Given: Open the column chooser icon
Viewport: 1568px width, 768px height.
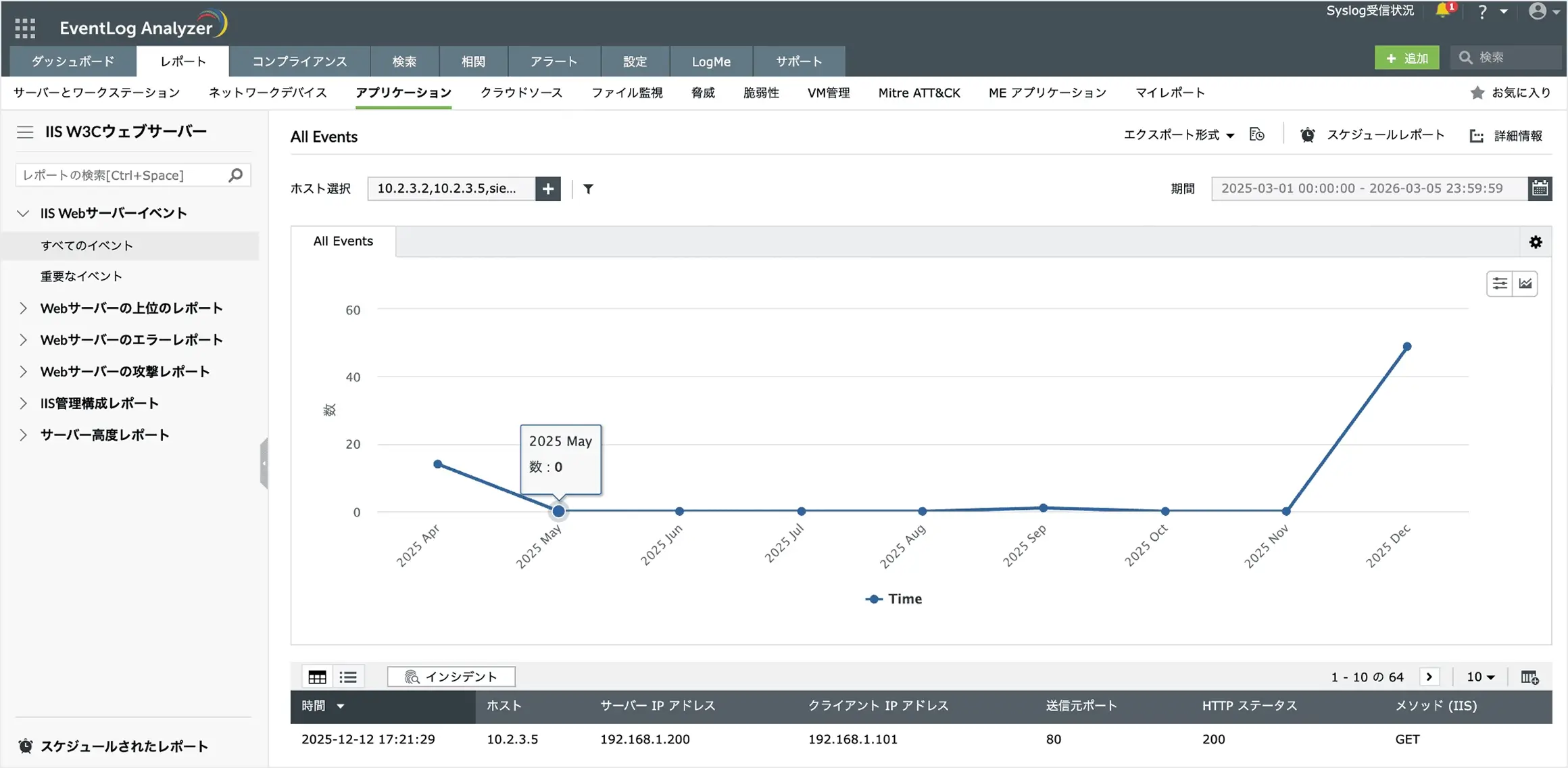Looking at the screenshot, I should click(1529, 677).
